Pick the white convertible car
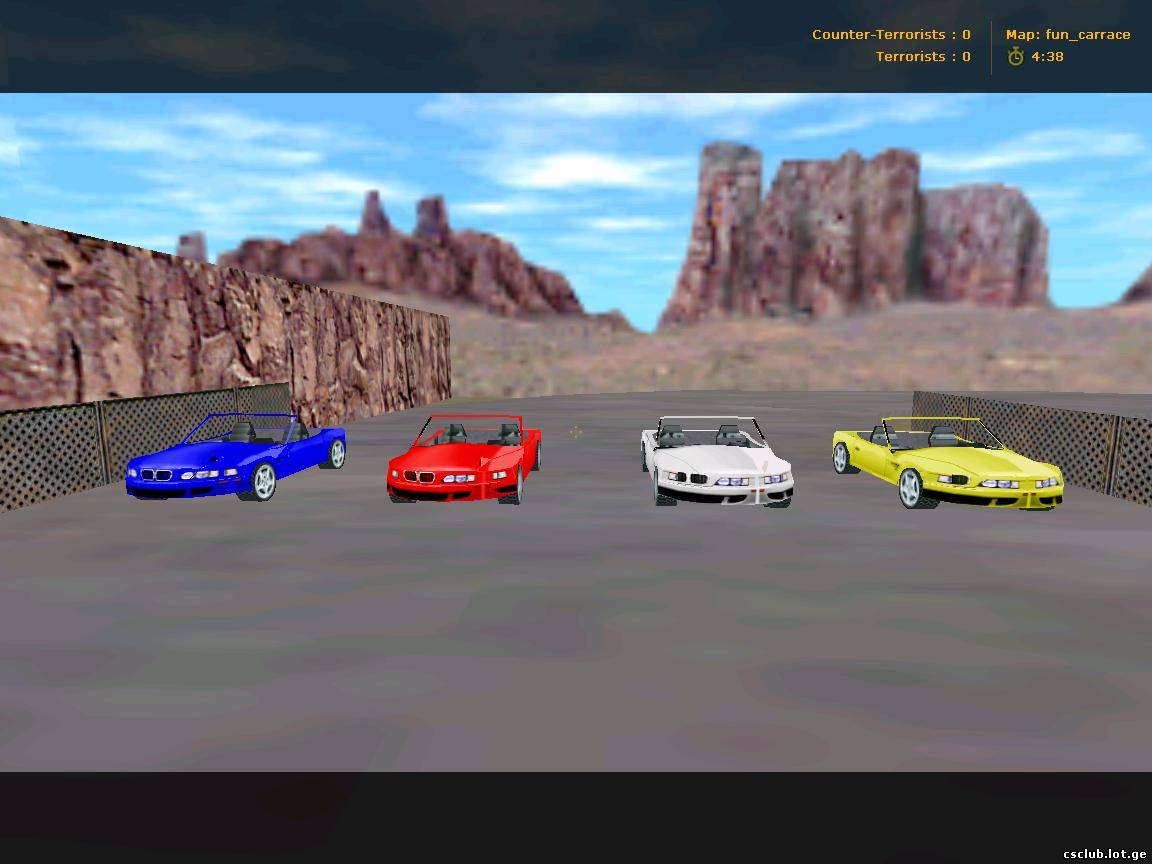The height and width of the screenshot is (864, 1152). click(717, 461)
